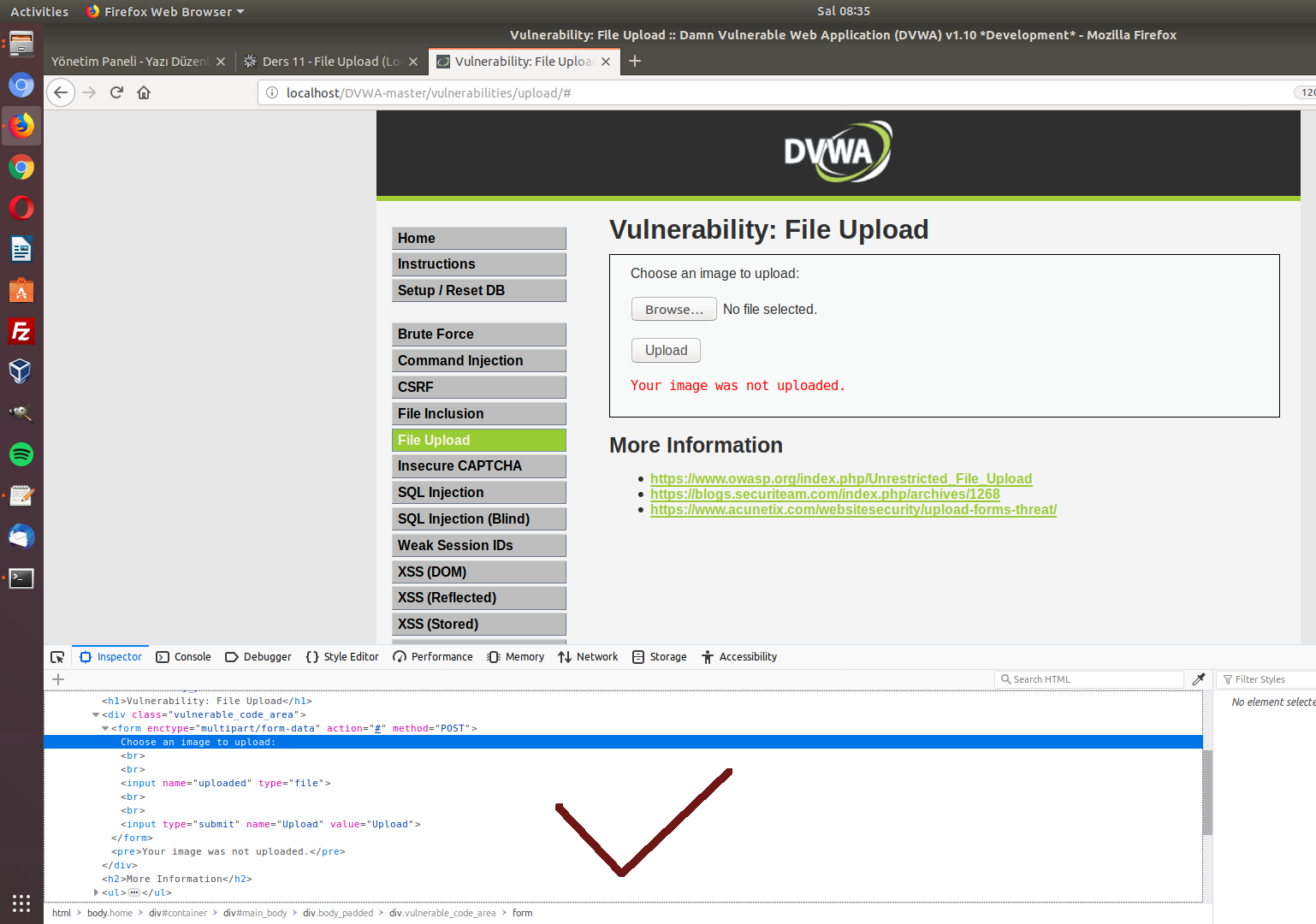Collapse the div vulnerable_code_area node

(96, 715)
